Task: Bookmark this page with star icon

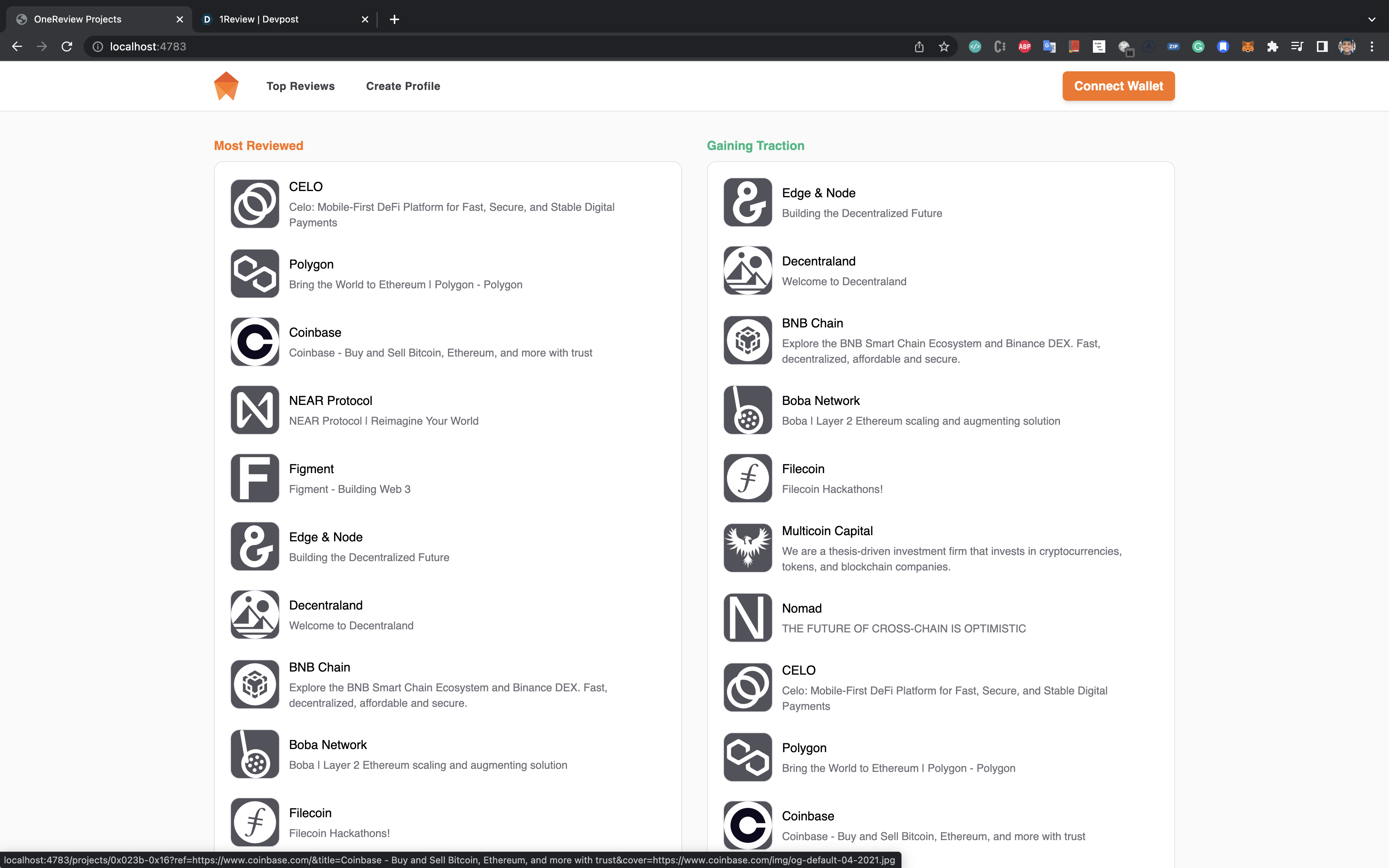Action: (x=944, y=46)
